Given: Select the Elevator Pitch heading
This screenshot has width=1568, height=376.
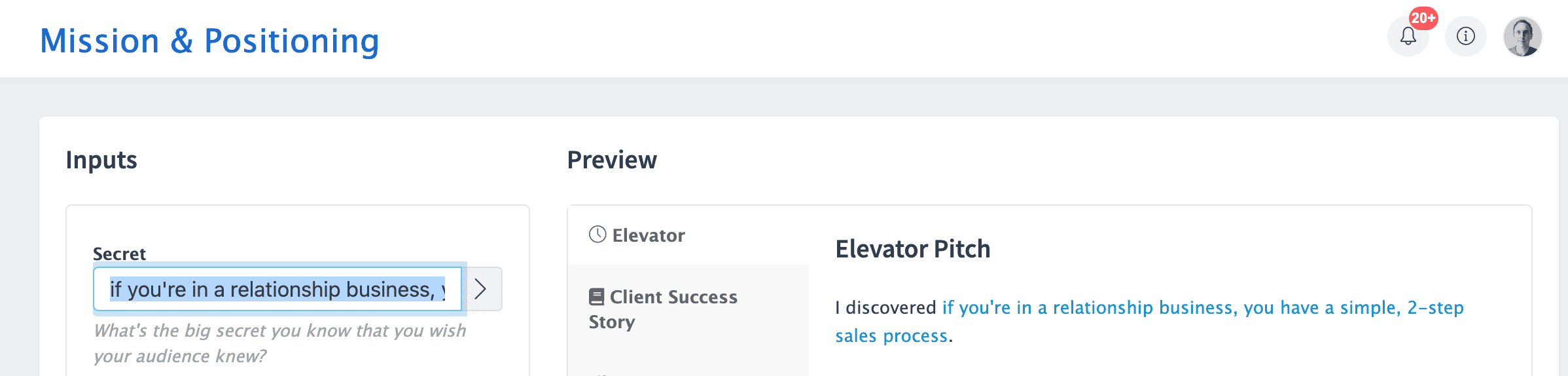Looking at the screenshot, I should (x=913, y=250).
